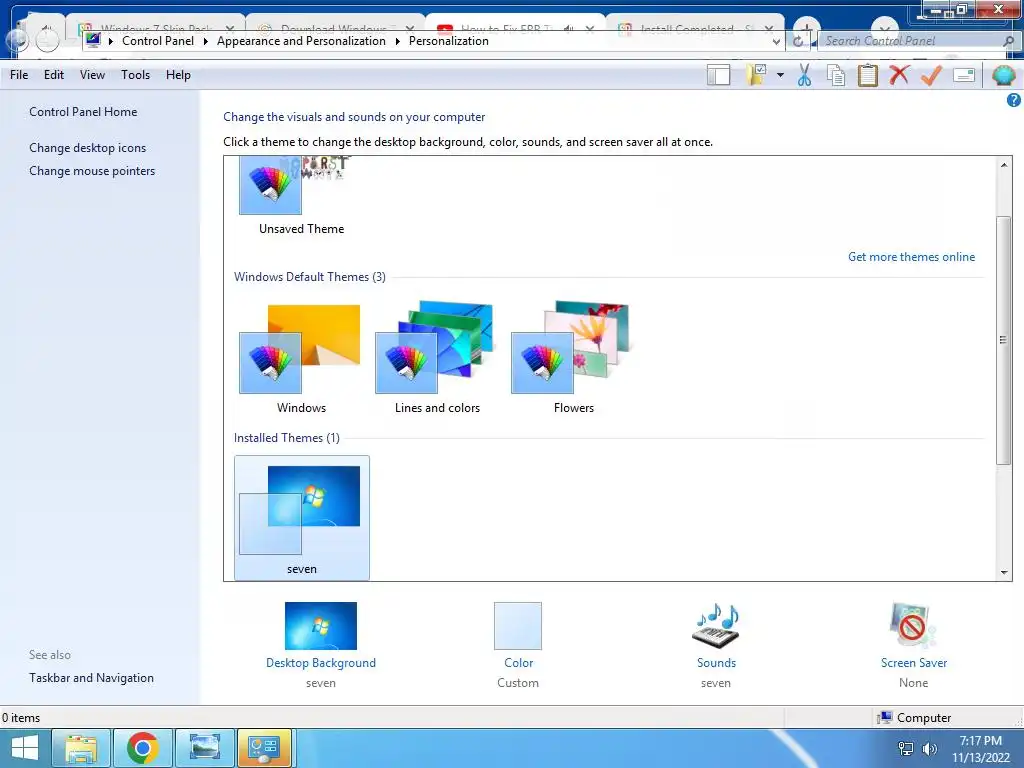The width and height of the screenshot is (1024, 768).
Task: Open the Tools menu
Action: [135, 75]
